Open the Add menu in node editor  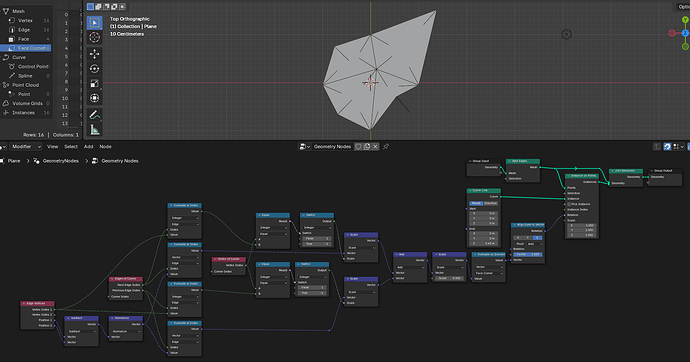88,146
